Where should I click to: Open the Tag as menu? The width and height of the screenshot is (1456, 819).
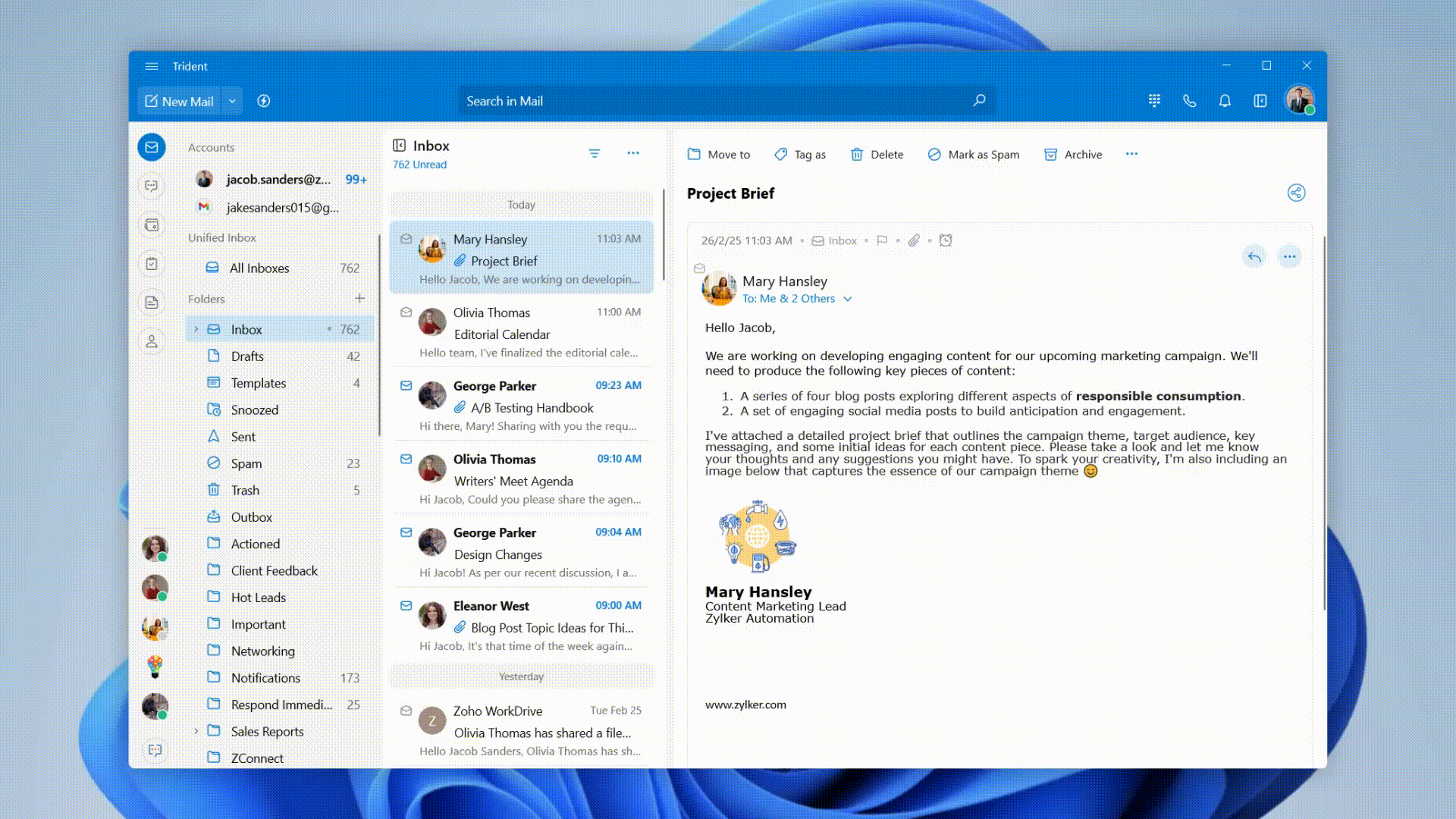(x=800, y=154)
